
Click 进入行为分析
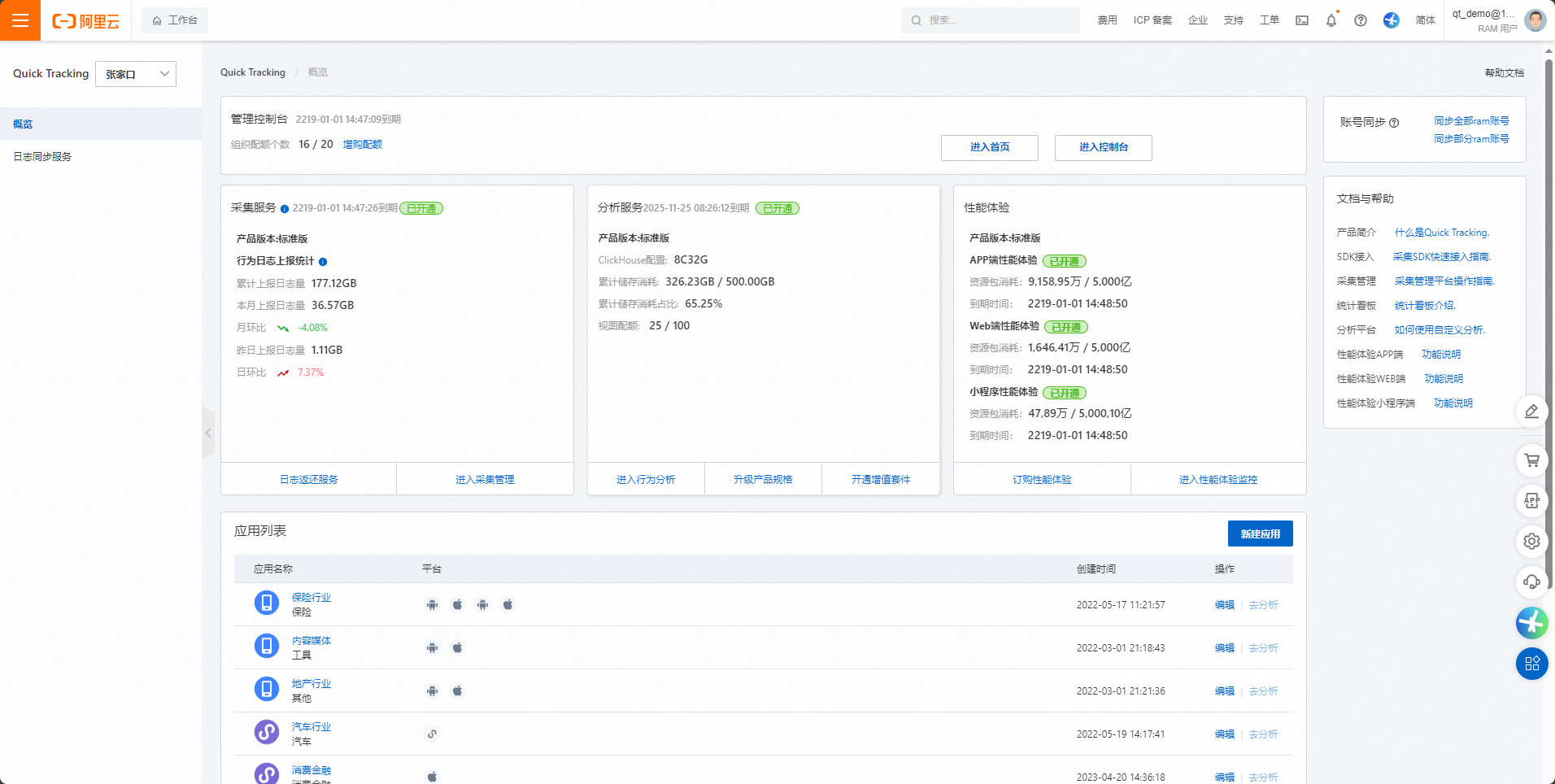(646, 479)
